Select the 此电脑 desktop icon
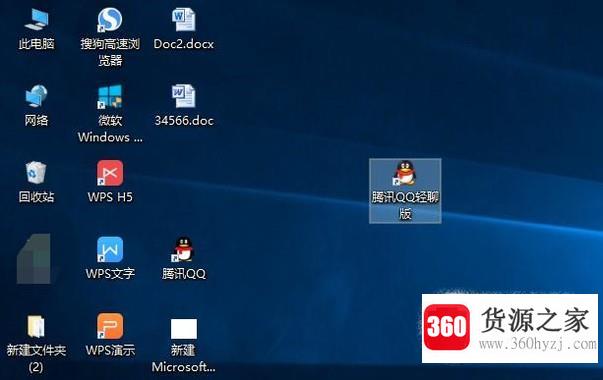 (x=36, y=19)
